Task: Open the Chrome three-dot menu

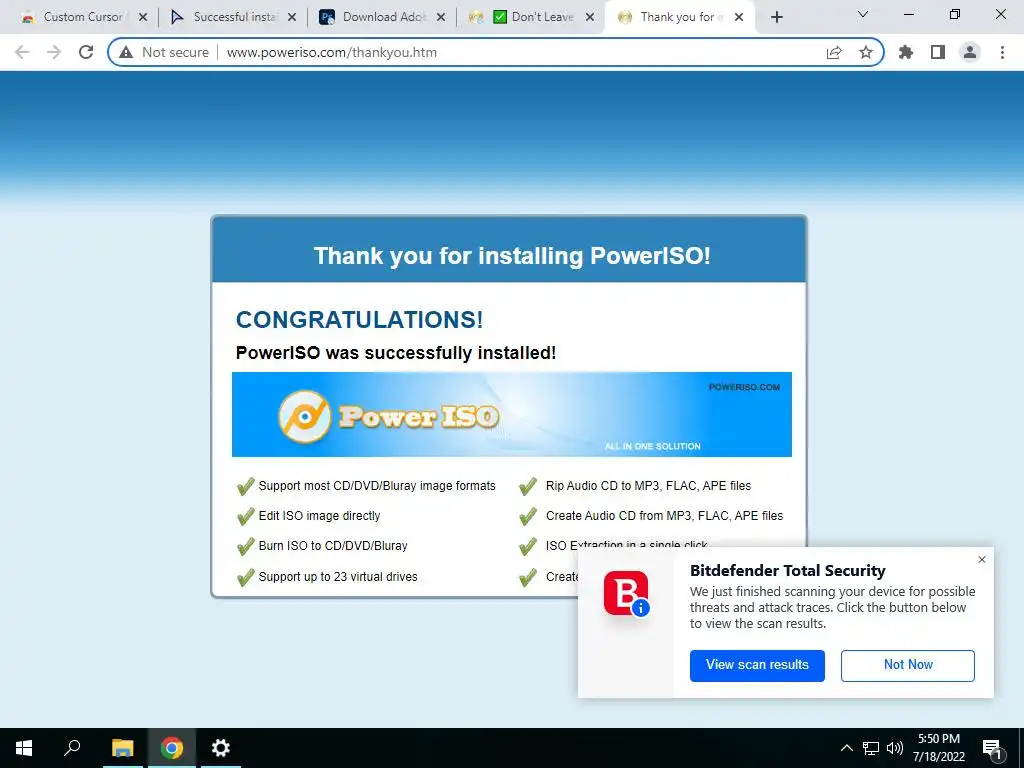Action: click(x=1002, y=52)
